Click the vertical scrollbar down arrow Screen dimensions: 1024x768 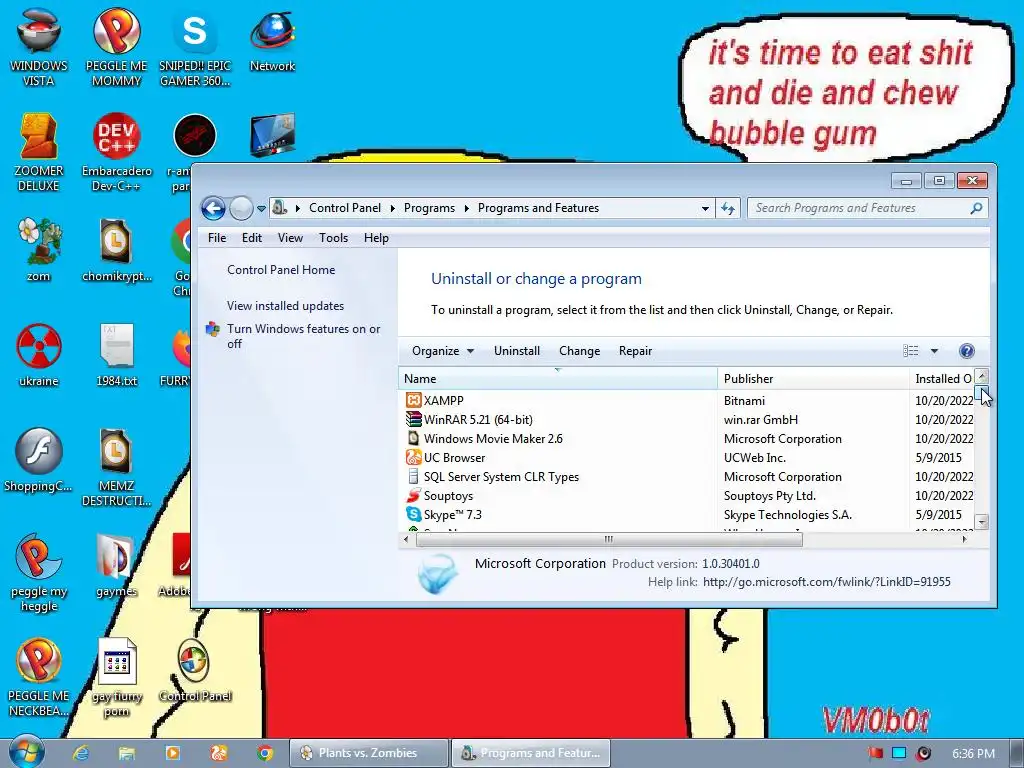(982, 521)
